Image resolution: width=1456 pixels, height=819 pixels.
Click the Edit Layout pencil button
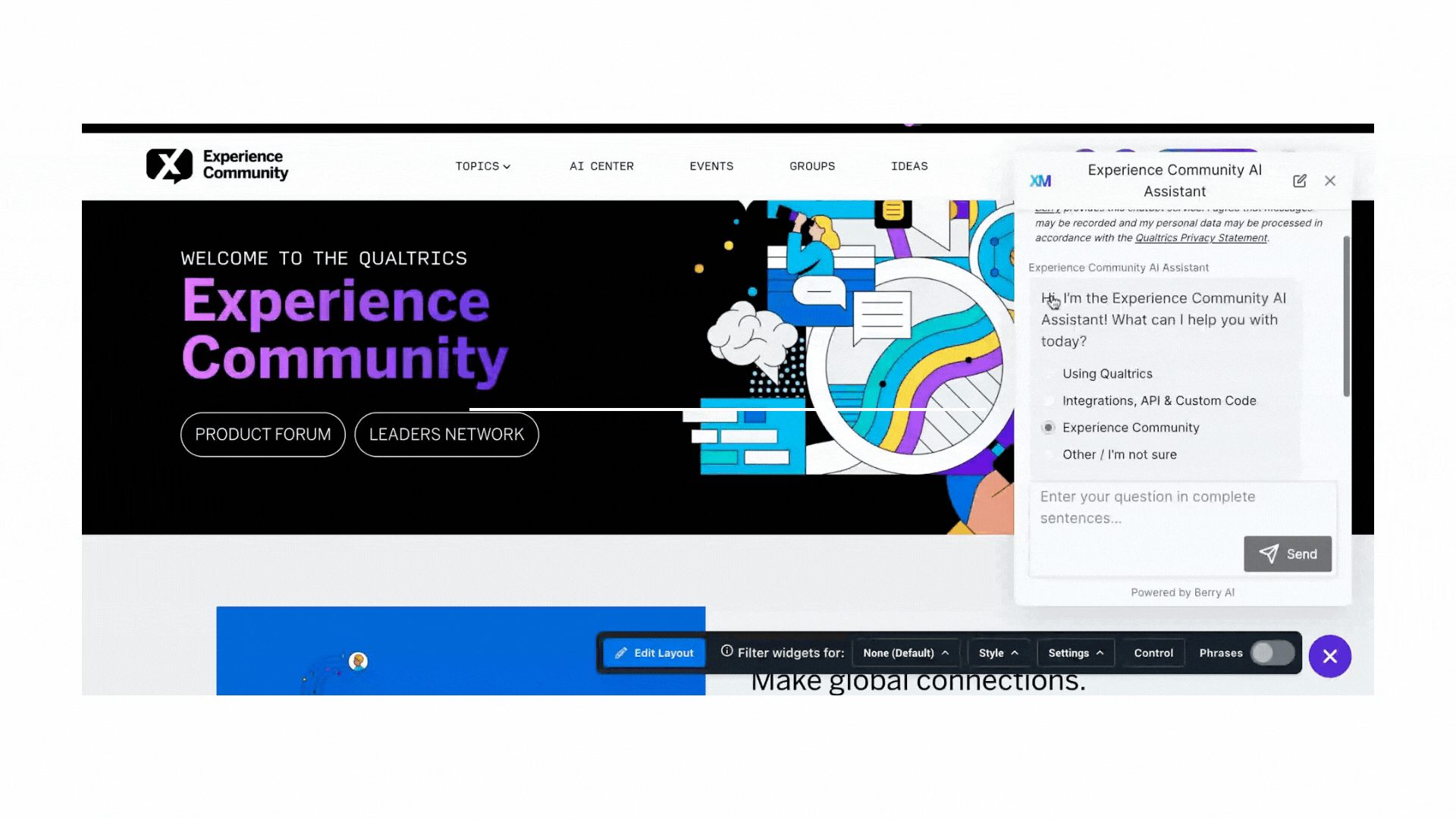coord(654,653)
